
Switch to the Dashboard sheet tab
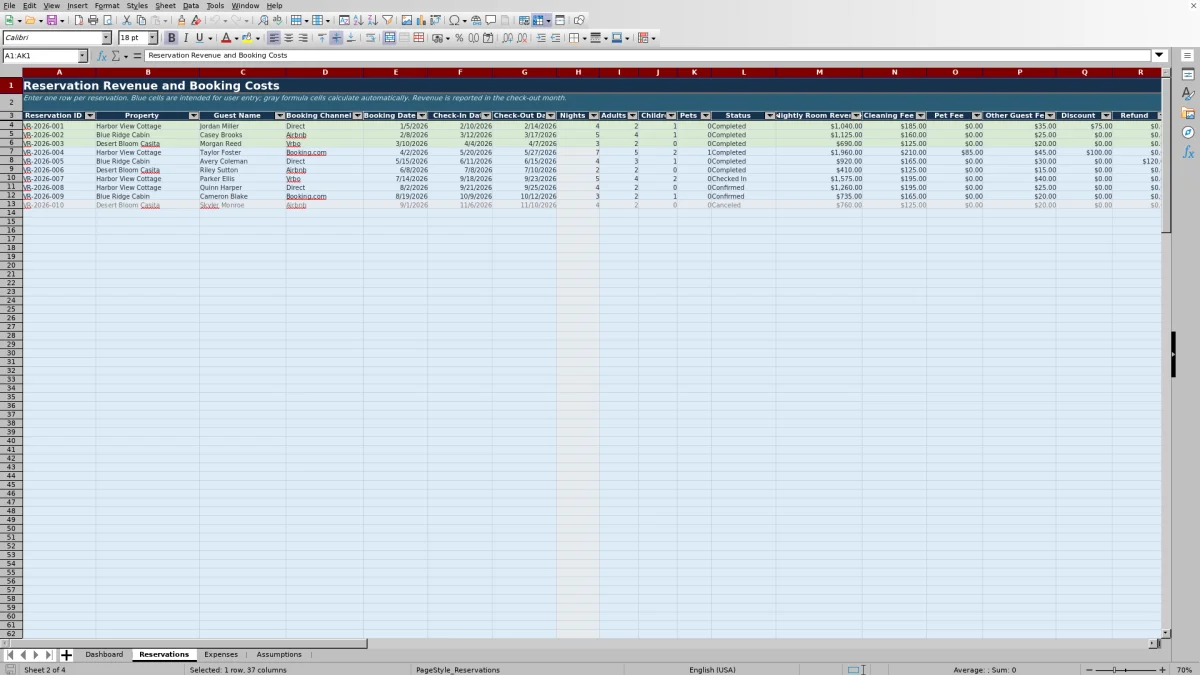pos(104,654)
